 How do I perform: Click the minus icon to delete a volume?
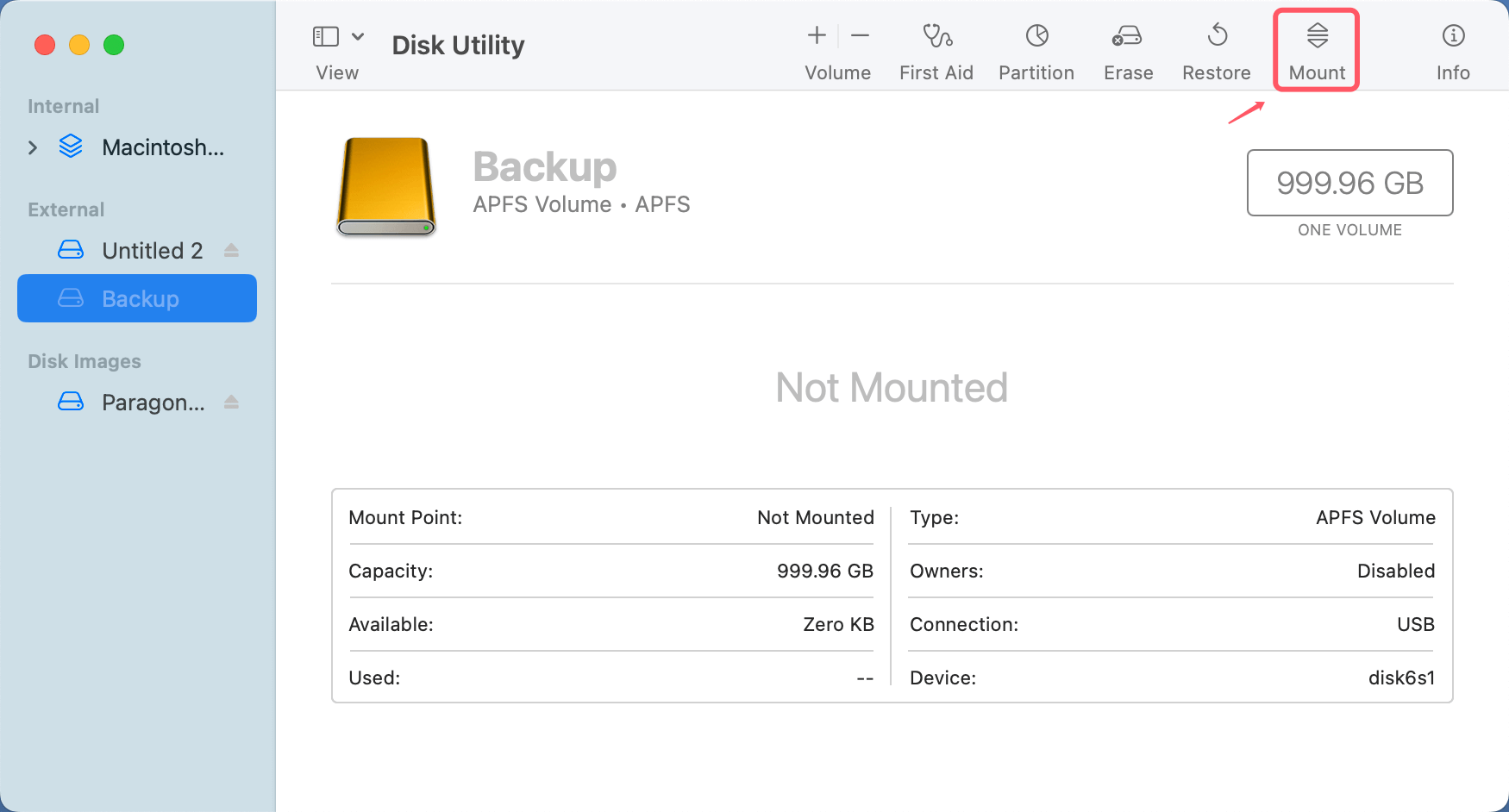click(x=860, y=35)
